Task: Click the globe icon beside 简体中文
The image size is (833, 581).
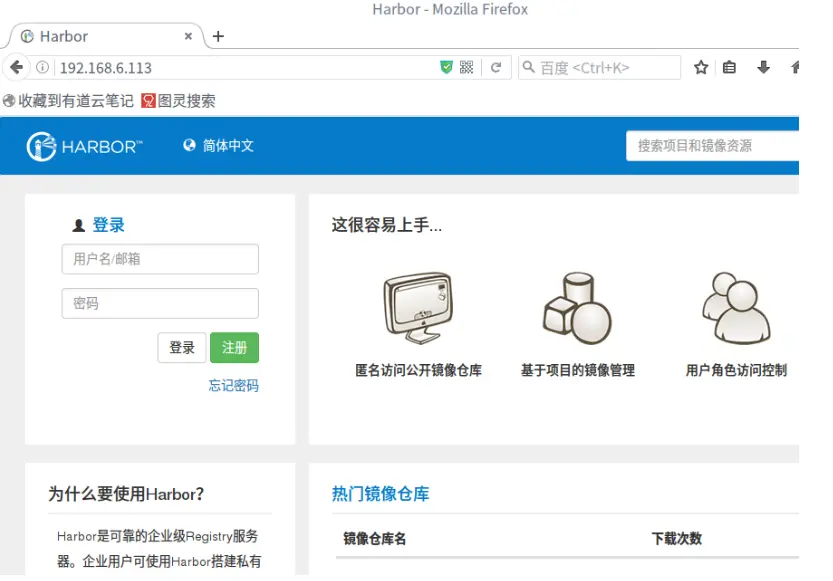Action: click(x=189, y=145)
